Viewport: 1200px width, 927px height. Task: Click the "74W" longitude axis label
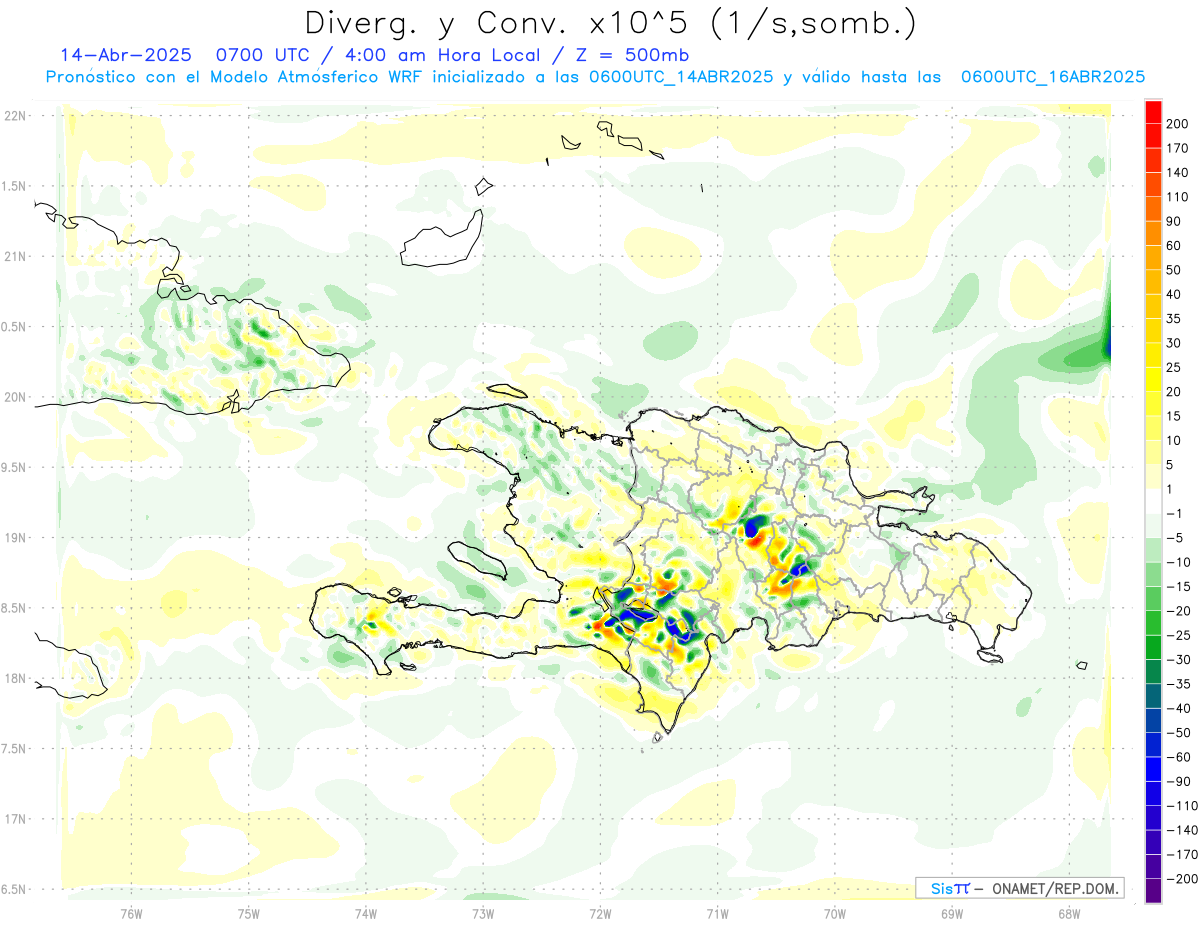coord(366,914)
